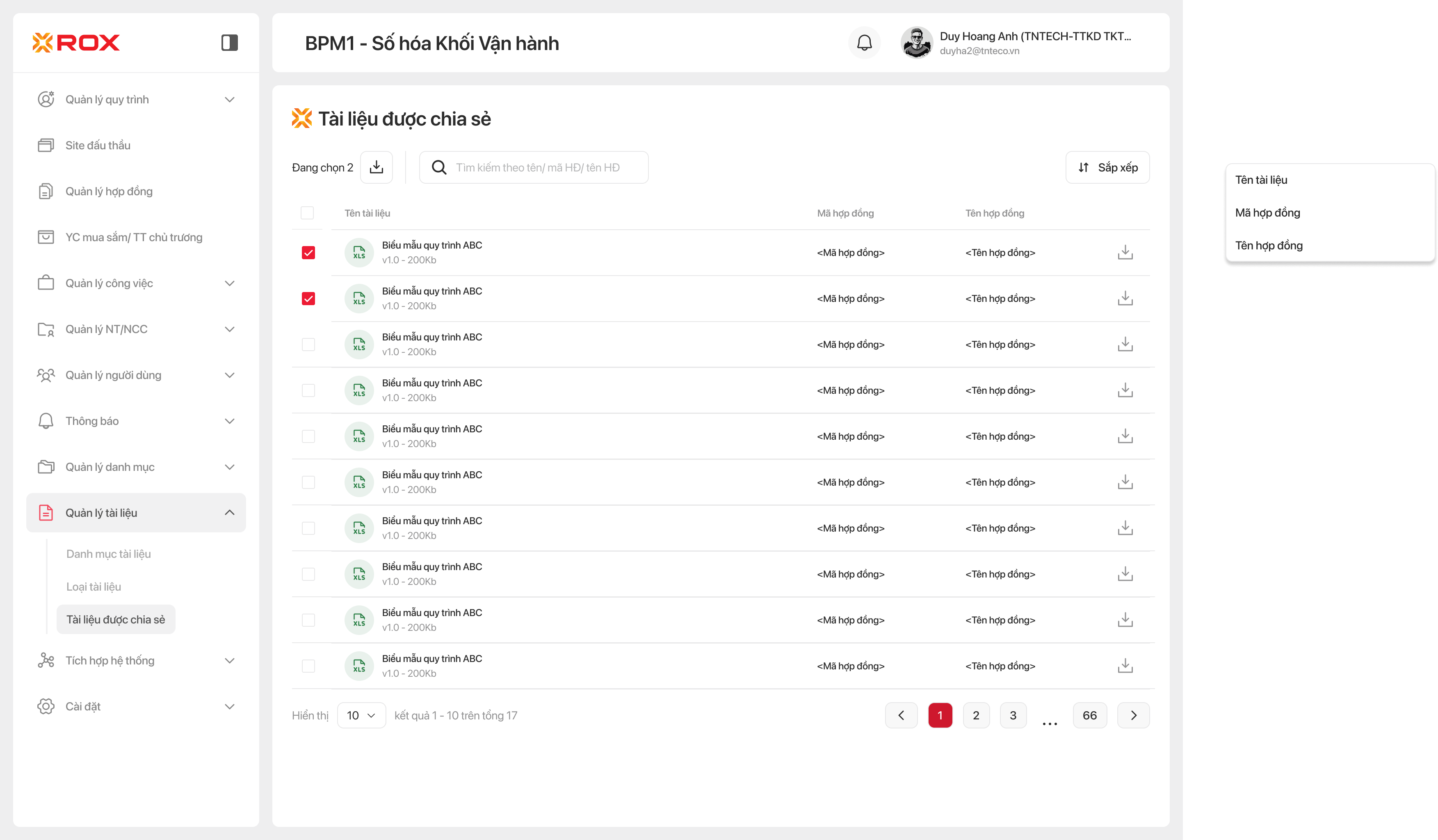
Task: Click the notification bell icon in header
Action: coord(865,43)
